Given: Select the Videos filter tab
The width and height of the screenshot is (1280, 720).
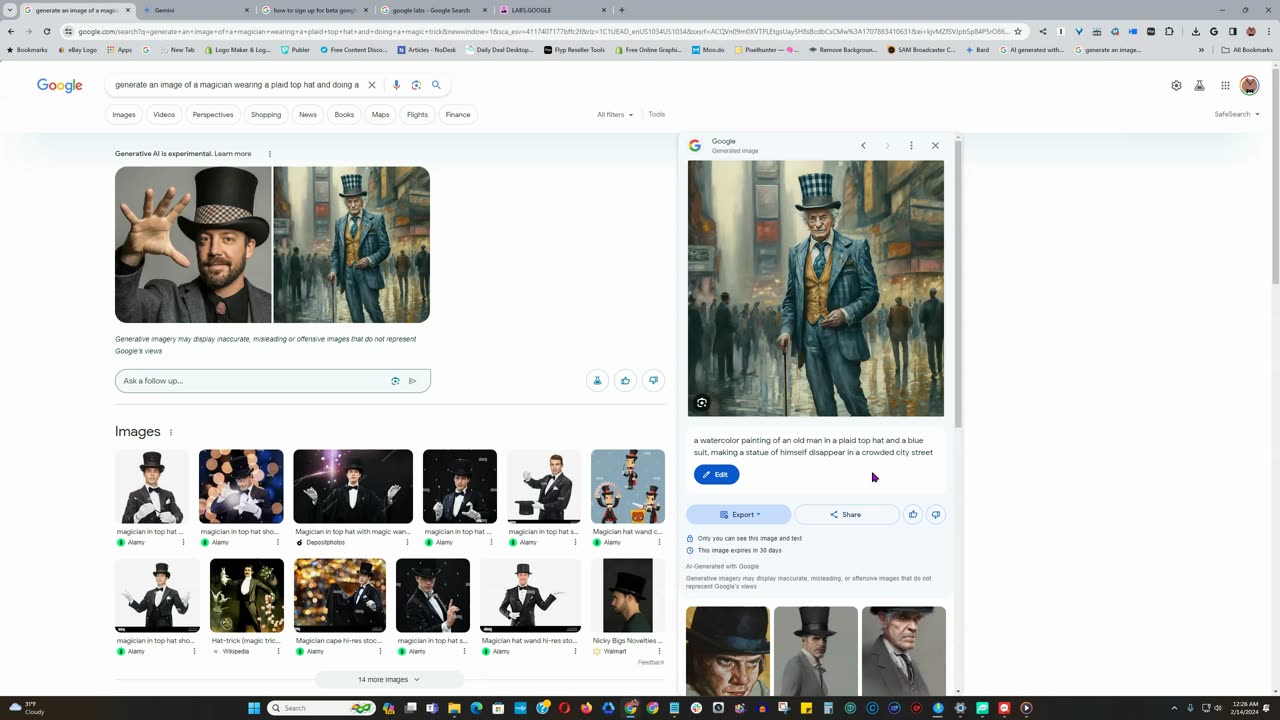Looking at the screenshot, I should [164, 115].
